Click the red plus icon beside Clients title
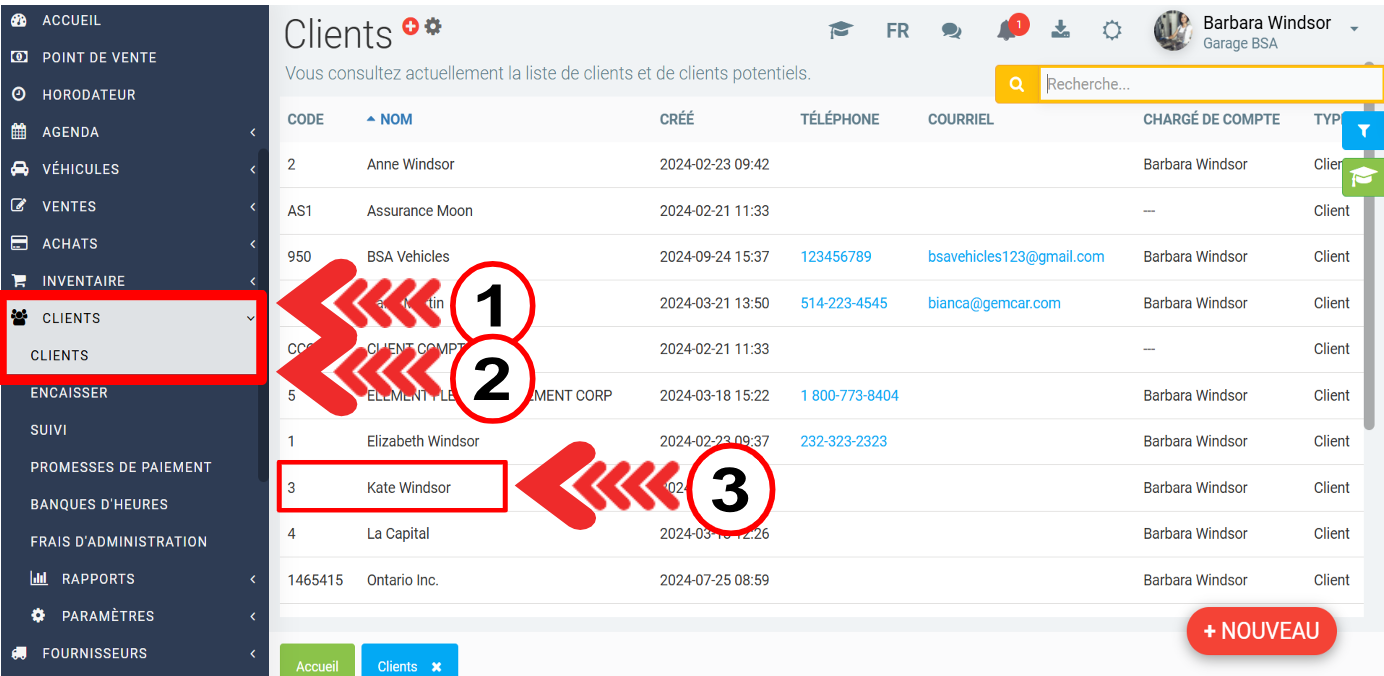The width and height of the screenshot is (1384, 676). coord(411,27)
